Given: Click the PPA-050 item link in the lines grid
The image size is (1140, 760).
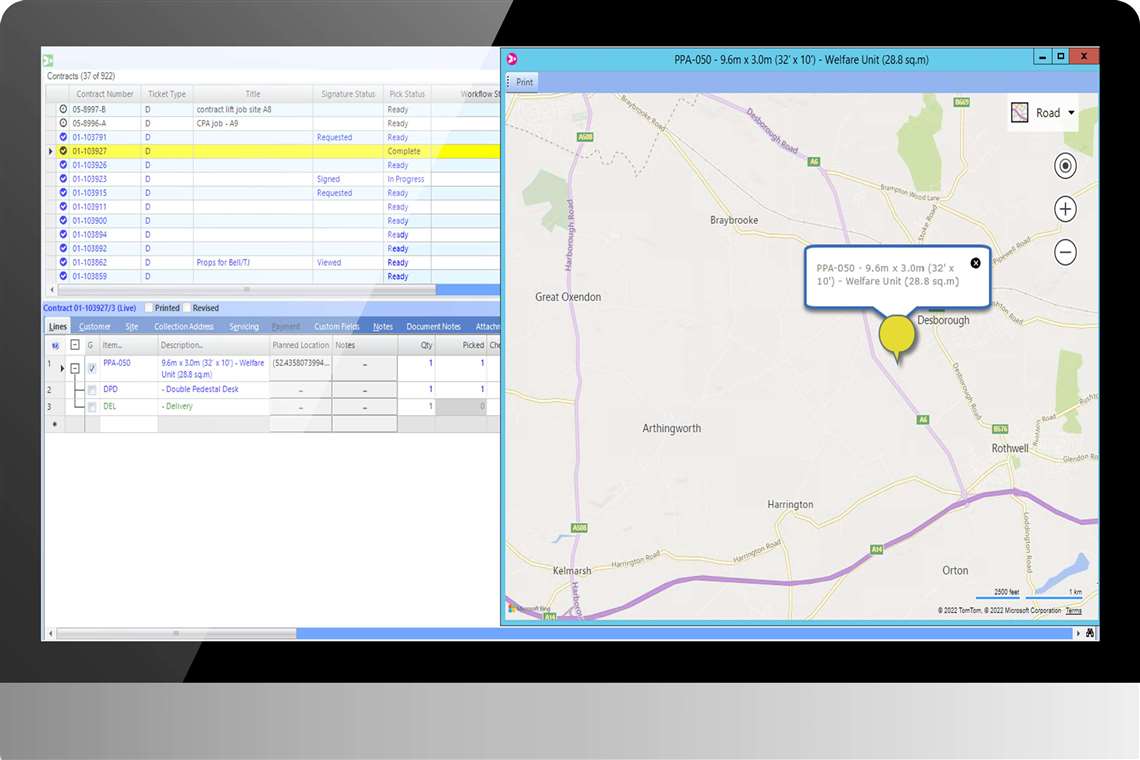Looking at the screenshot, I should click(117, 363).
